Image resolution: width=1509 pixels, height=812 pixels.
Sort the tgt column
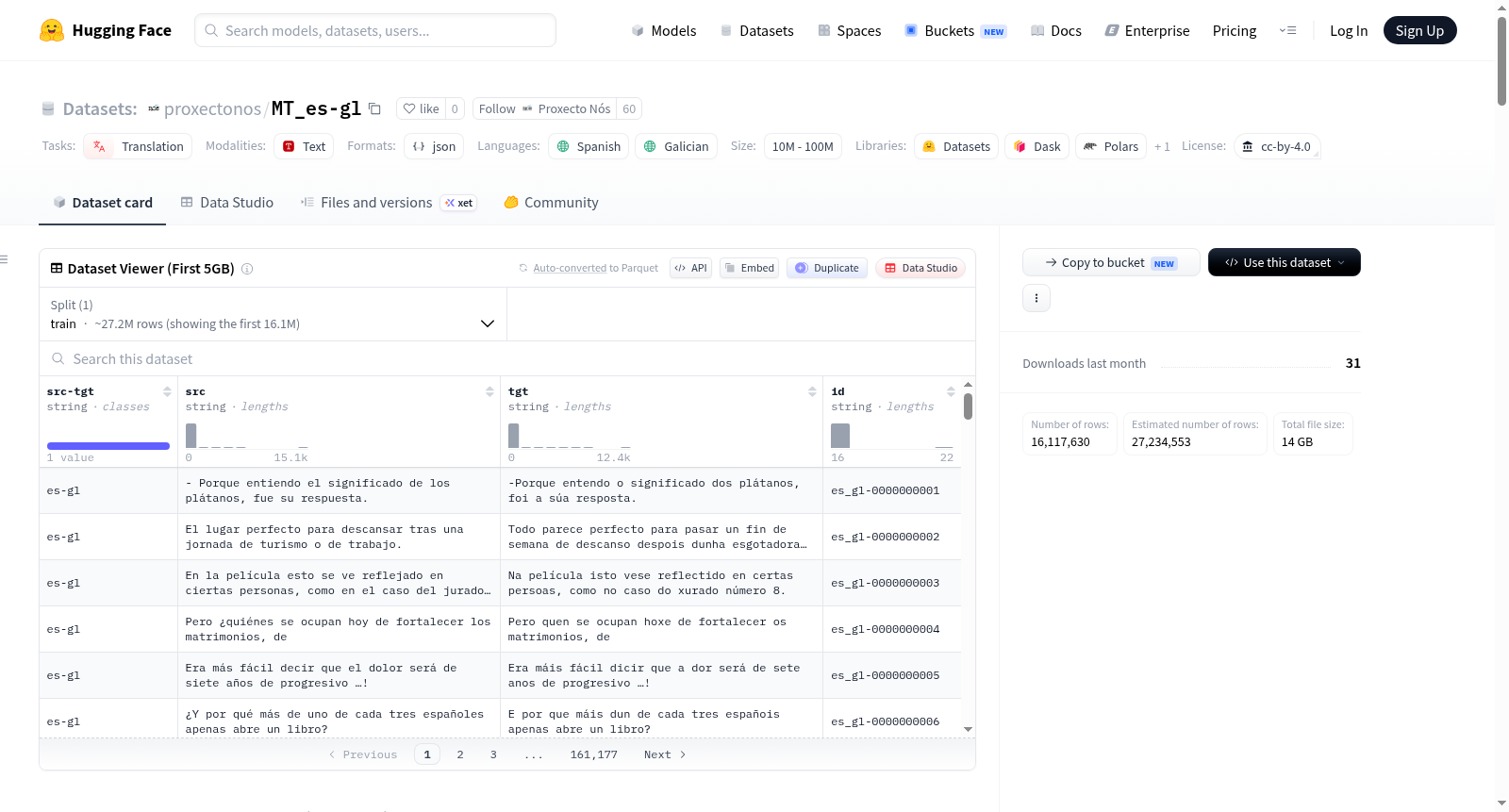[812, 391]
